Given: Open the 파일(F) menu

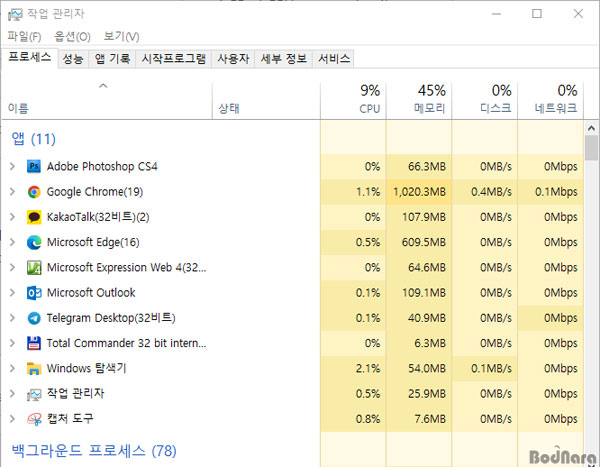Looking at the screenshot, I should point(24,37).
